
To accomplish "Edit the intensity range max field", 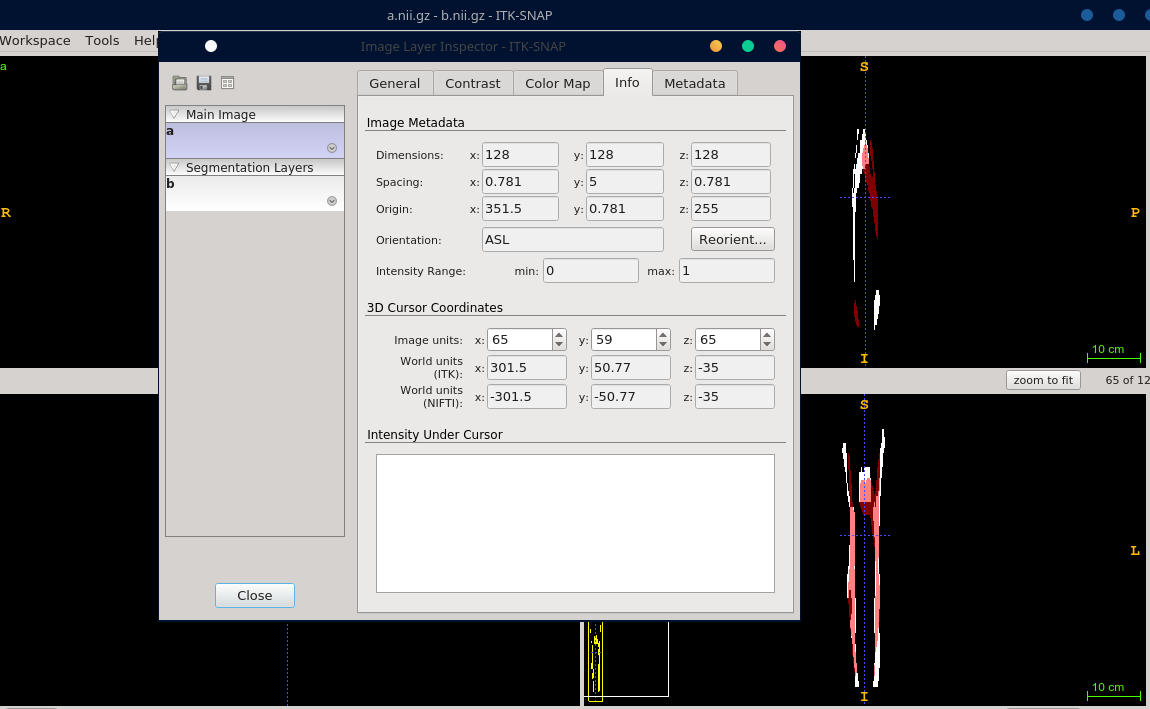I will [727, 270].
